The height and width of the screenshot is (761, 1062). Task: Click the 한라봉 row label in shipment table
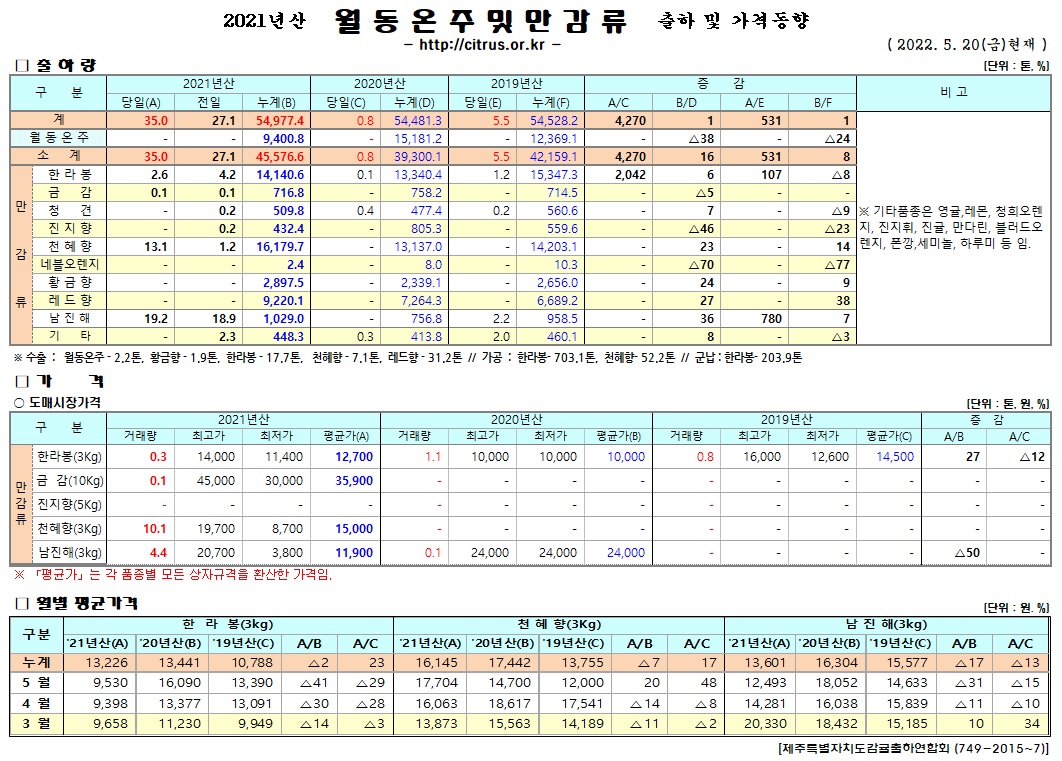(71, 173)
